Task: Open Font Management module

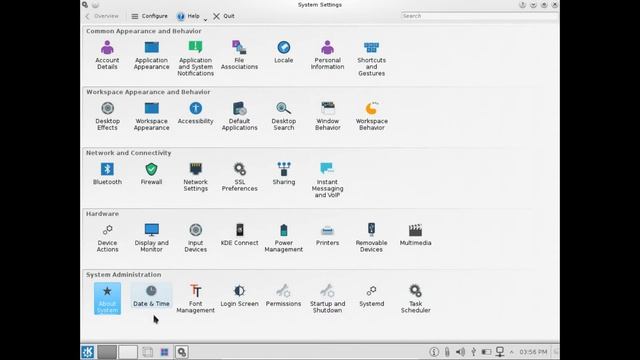Action: click(x=196, y=298)
